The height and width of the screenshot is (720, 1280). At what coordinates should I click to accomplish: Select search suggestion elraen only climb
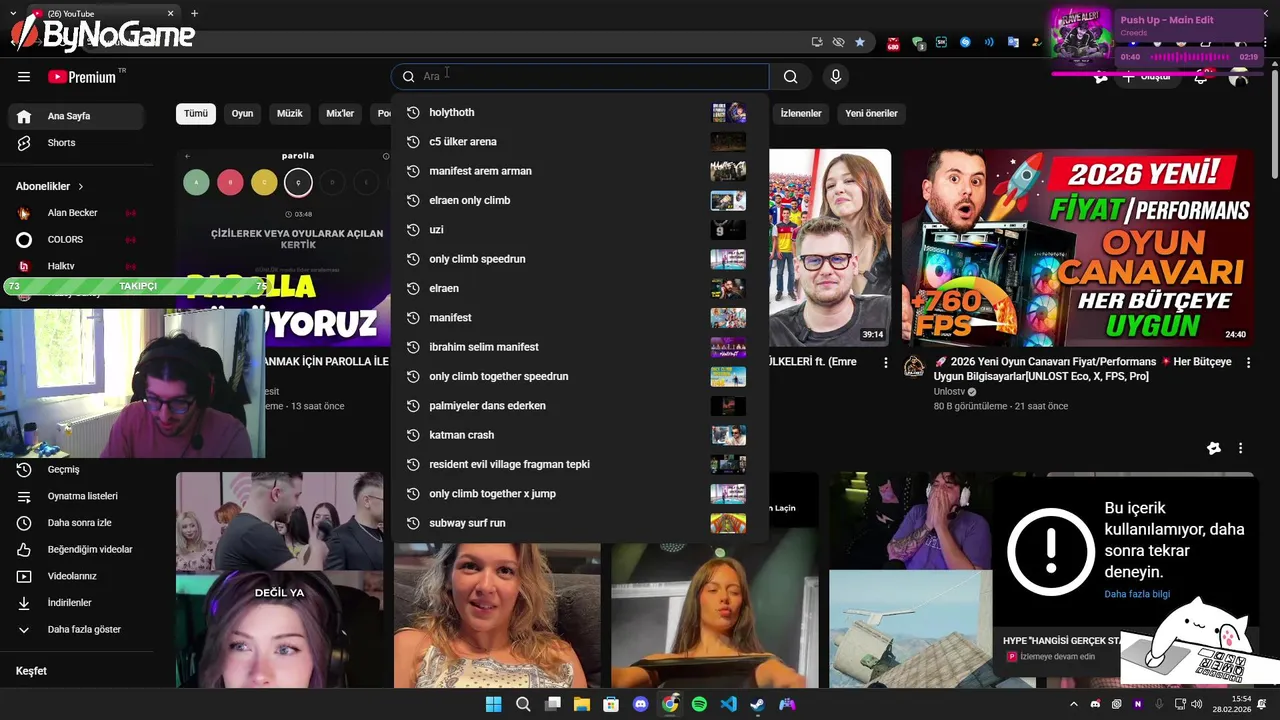580,201
